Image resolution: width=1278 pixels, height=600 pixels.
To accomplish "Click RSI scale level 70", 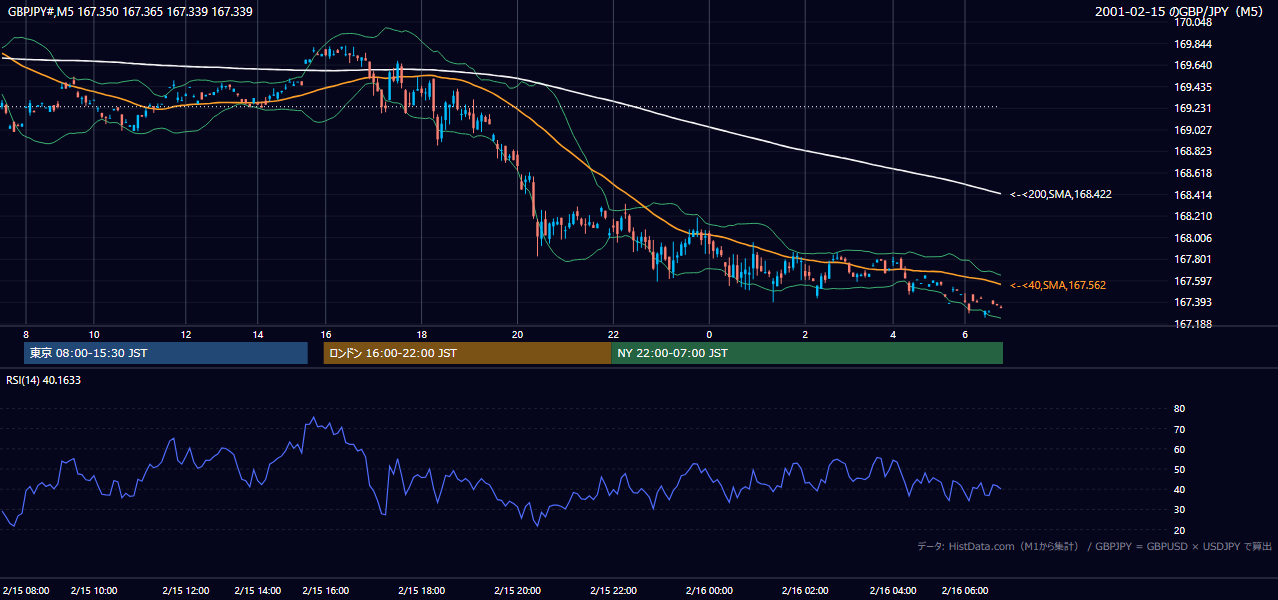I will [x=1180, y=429].
